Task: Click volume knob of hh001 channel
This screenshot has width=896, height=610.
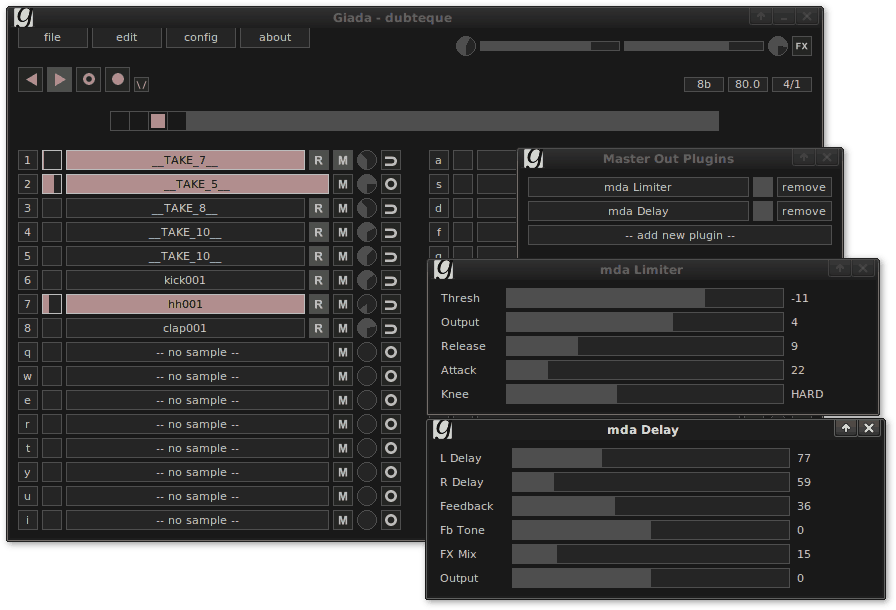Action: [x=367, y=304]
